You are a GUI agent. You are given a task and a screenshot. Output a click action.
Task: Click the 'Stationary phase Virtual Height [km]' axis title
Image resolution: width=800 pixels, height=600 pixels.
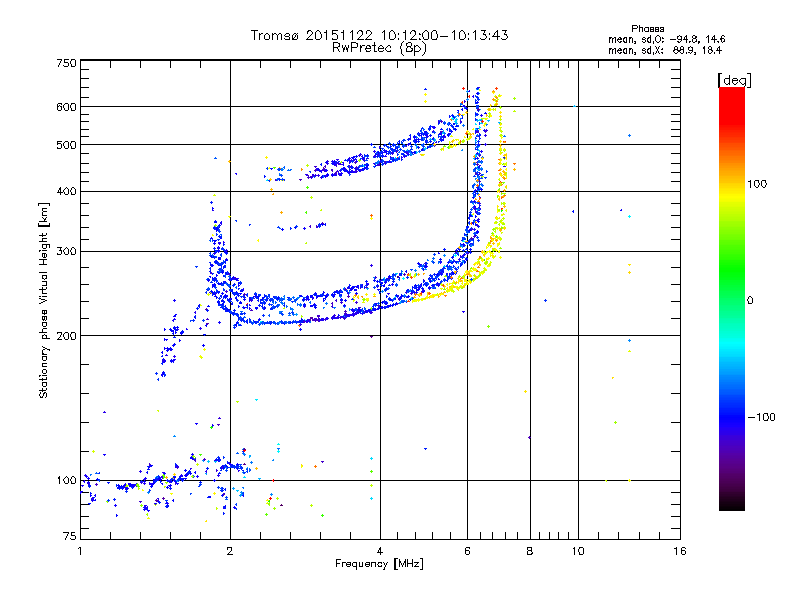[44, 300]
